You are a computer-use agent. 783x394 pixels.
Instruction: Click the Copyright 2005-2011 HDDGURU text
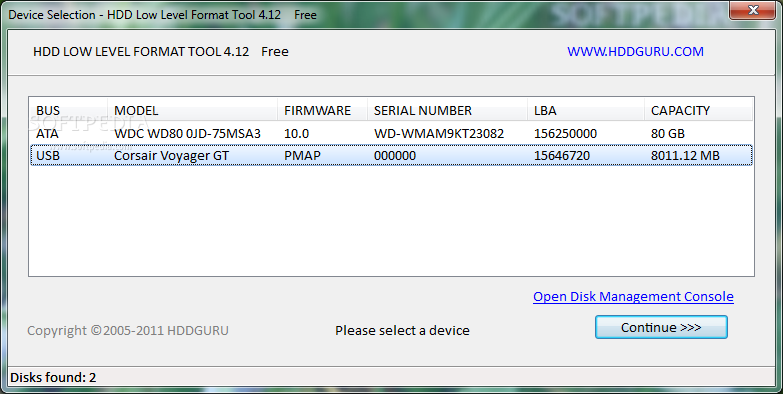tap(128, 331)
